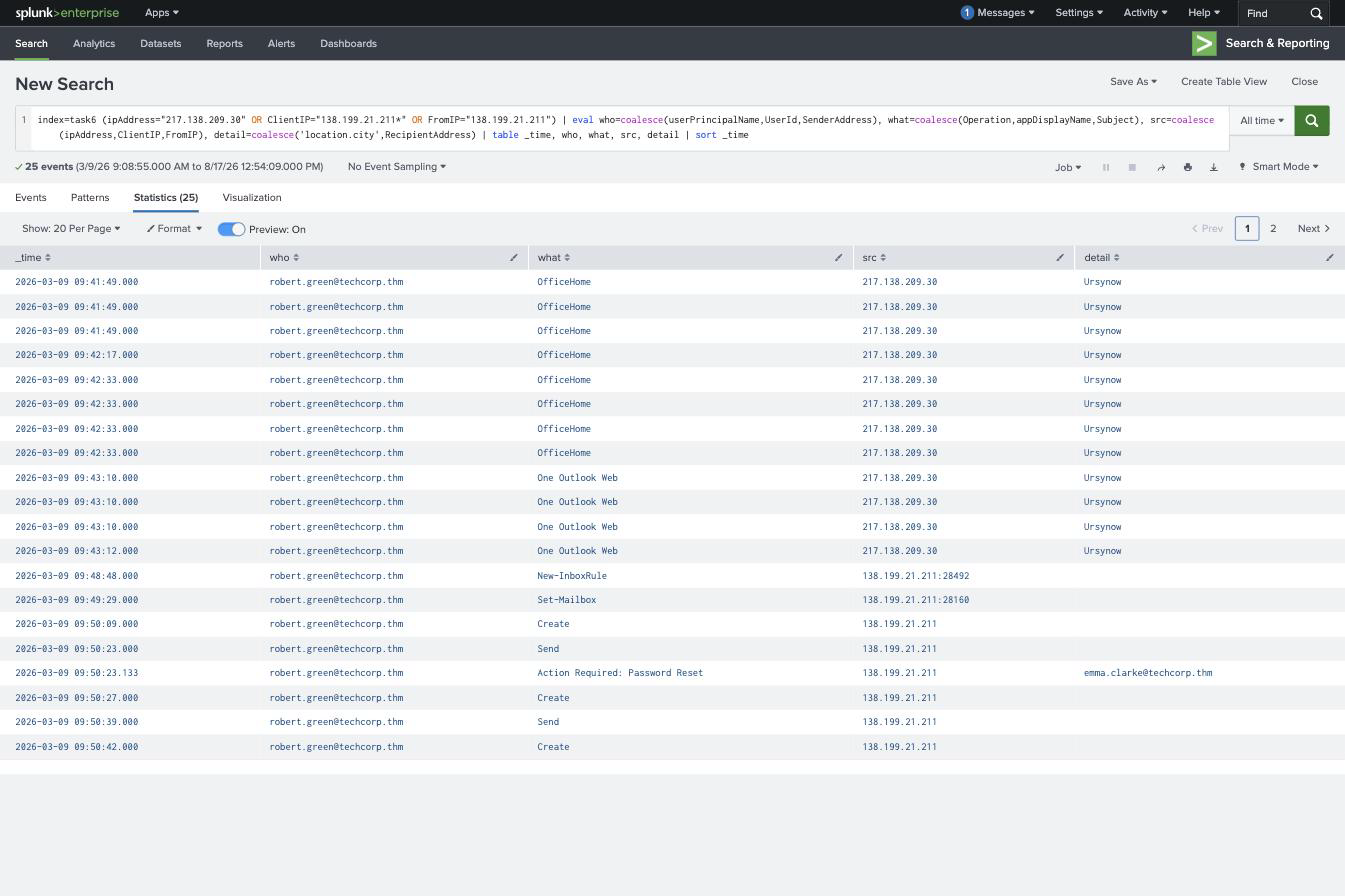This screenshot has height=896, width=1345.
Task: Sort by the who column header
Action: 284,258
